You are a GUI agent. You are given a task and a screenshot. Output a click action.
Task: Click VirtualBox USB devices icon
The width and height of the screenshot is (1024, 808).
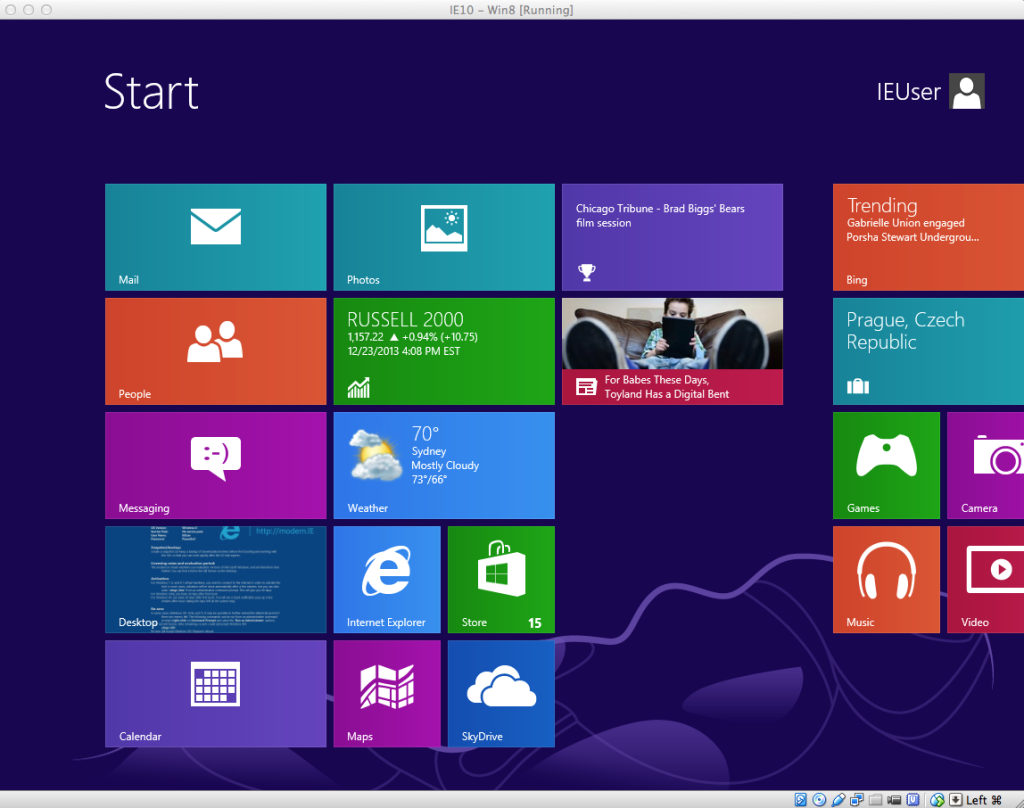pyautogui.click(x=839, y=800)
